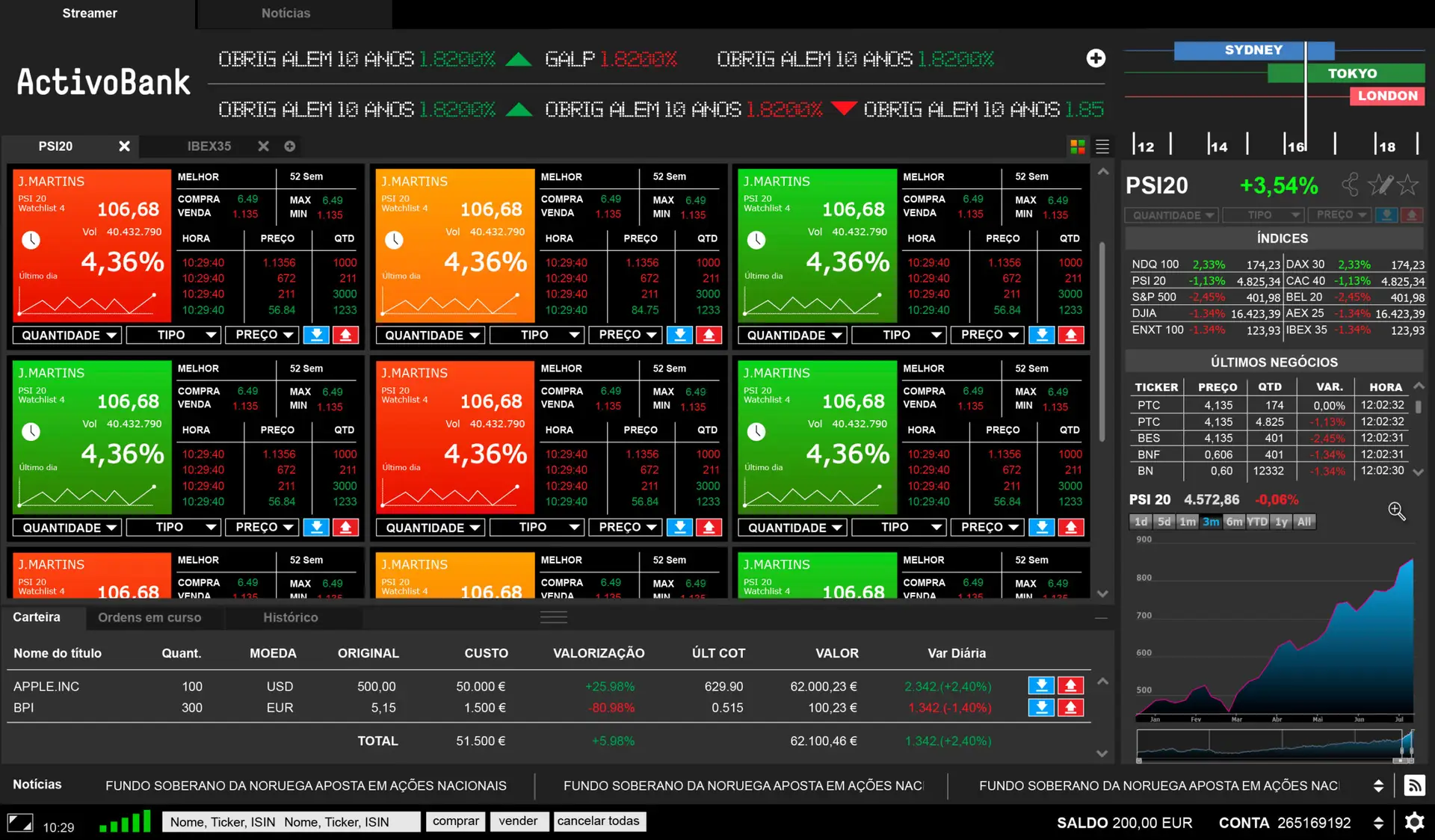Click the RSS feed icon in news bar
1435x840 pixels.
pyautogui.click(x=1414, y=785)
